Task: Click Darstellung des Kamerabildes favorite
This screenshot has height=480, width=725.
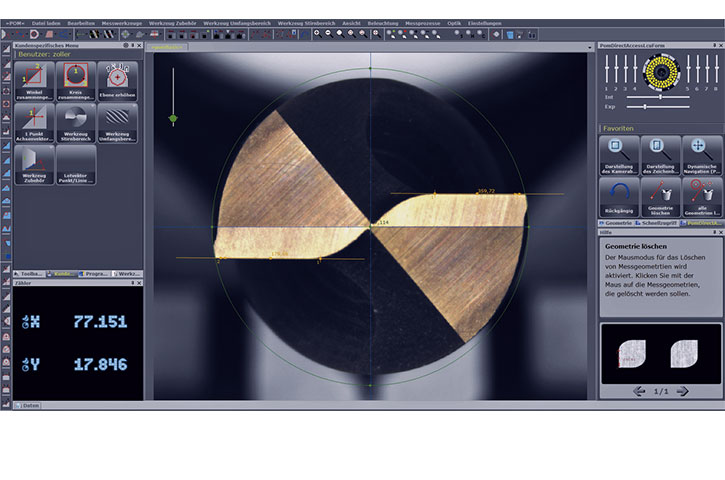Action: [618, 153]
